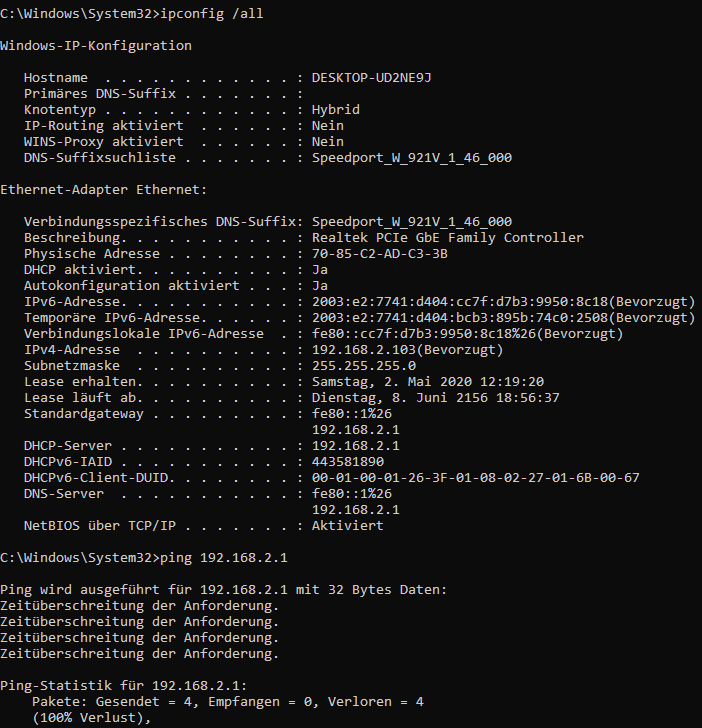This screenshot has height=728, width=702.
Task: Click the Hybrid Knotentyp value
Action: pos(336,110)
